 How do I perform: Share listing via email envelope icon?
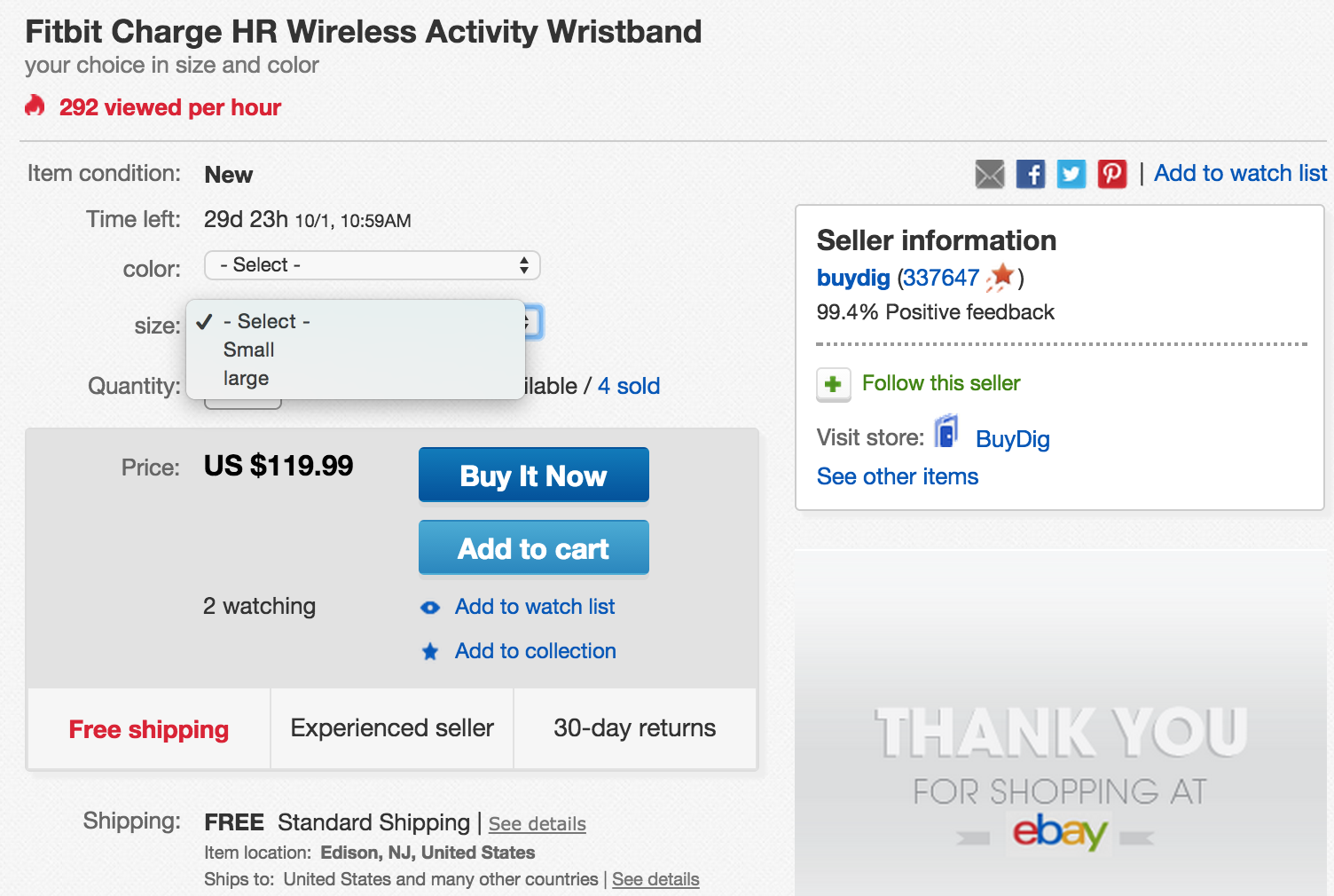[990, 174]
